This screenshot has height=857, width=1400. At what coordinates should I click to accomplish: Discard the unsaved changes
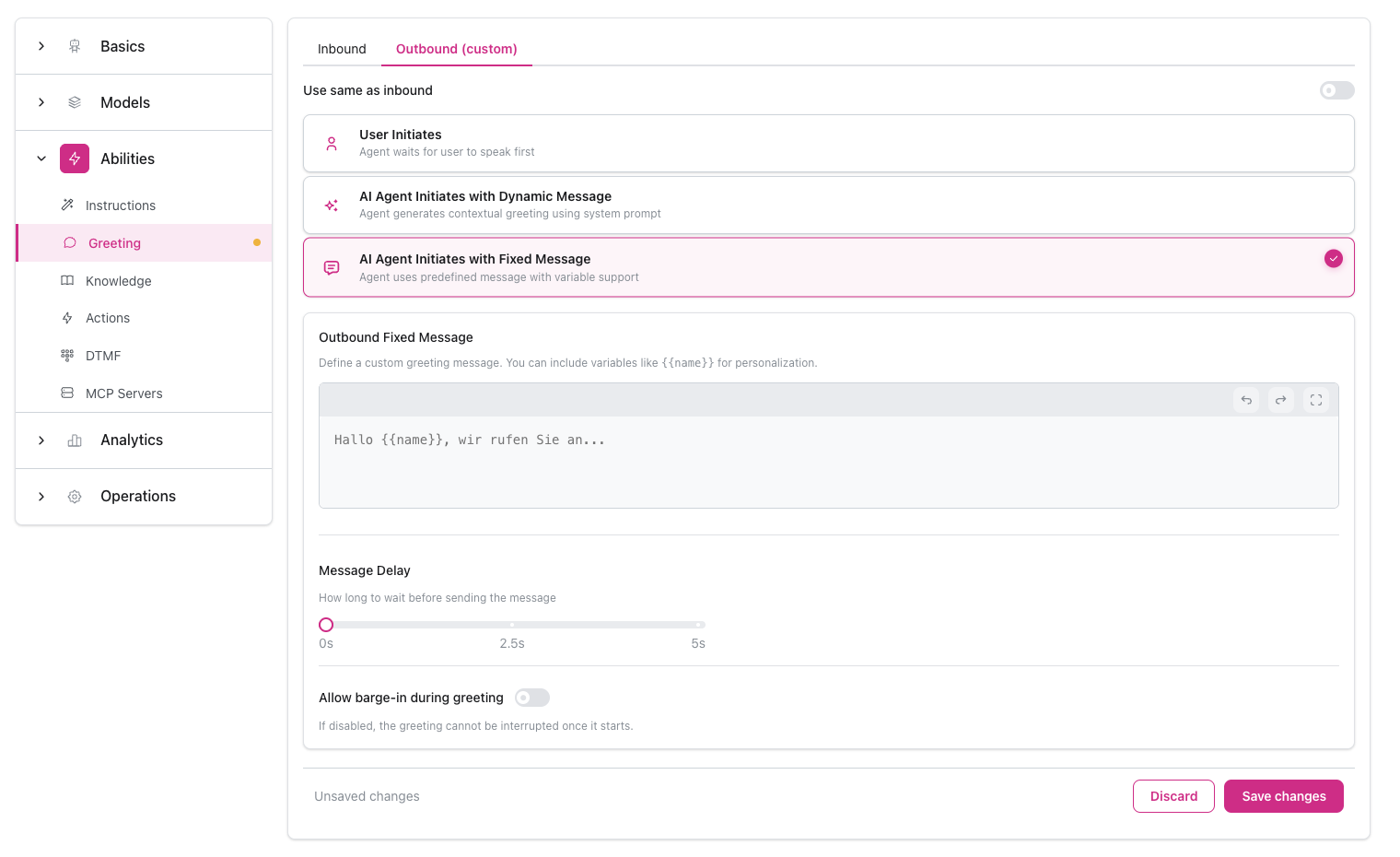[x=1173, y=795]
